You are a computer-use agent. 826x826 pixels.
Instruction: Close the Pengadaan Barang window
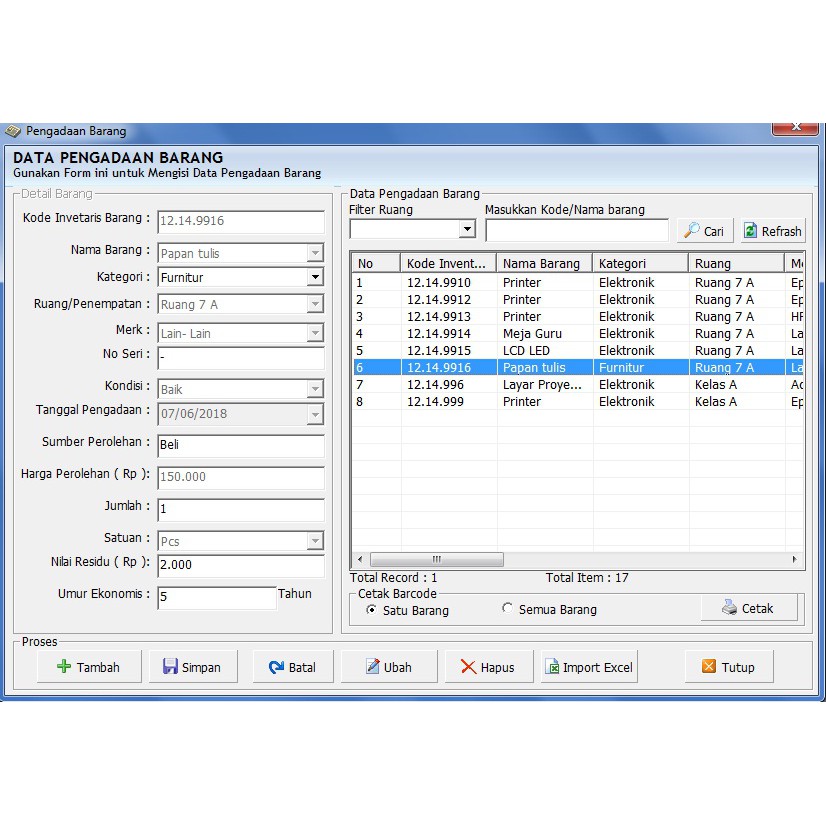point(796,128)
